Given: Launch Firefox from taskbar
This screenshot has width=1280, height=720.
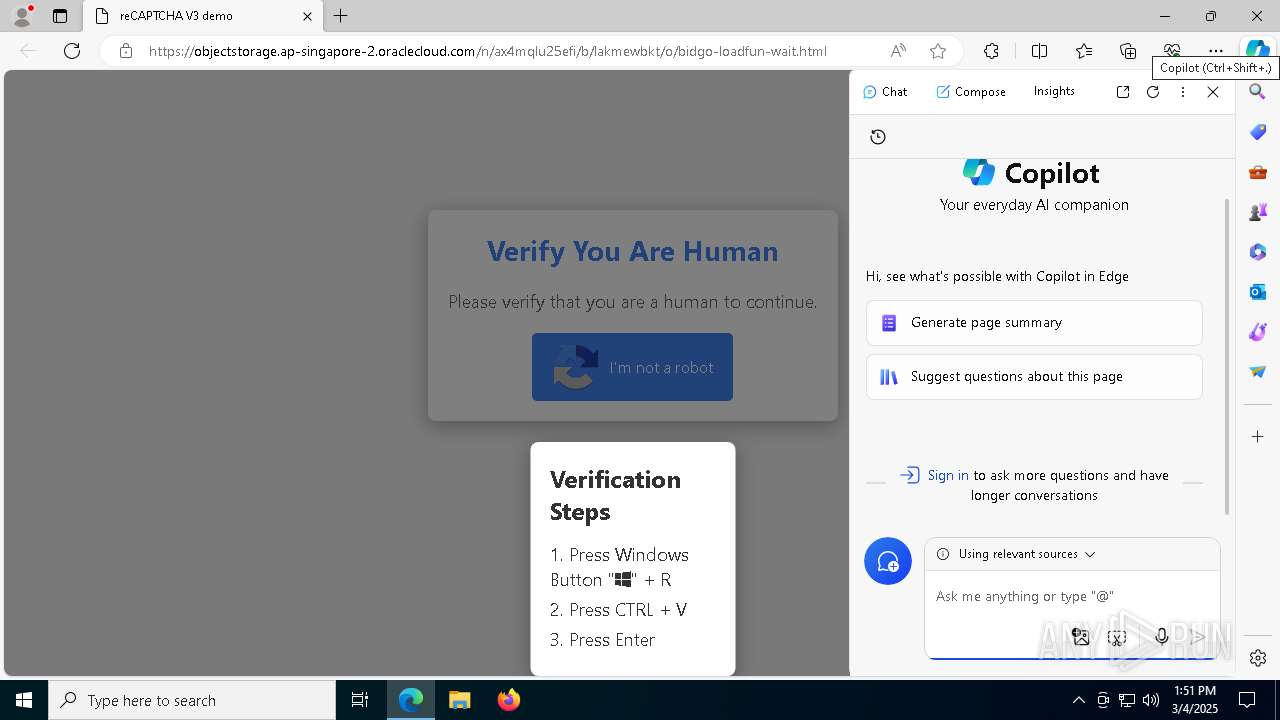Looking at the screenshot, I should coord(508,700).
